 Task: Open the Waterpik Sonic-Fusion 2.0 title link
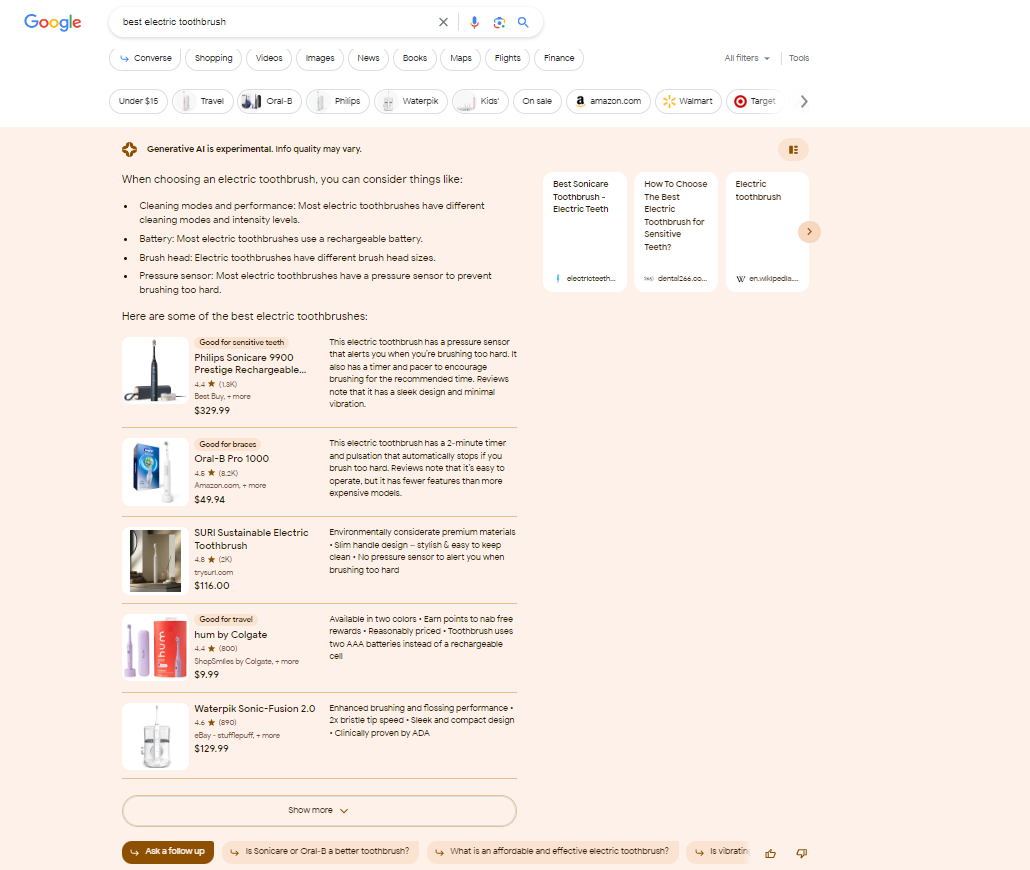(x=255, y=709)
